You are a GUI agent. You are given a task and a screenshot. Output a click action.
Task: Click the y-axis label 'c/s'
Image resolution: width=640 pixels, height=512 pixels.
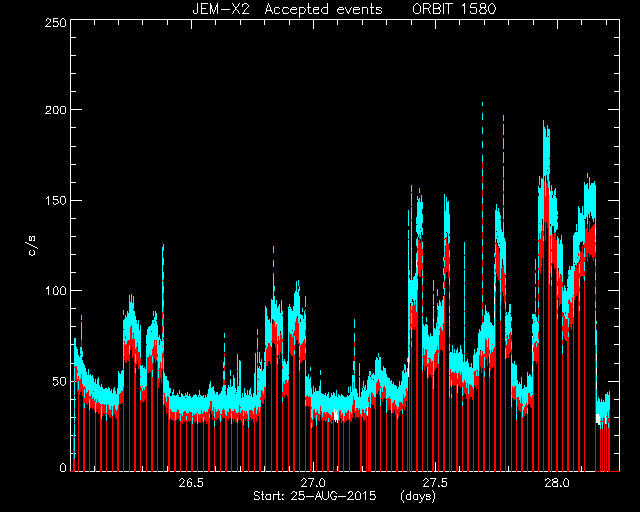pos(32,246)
